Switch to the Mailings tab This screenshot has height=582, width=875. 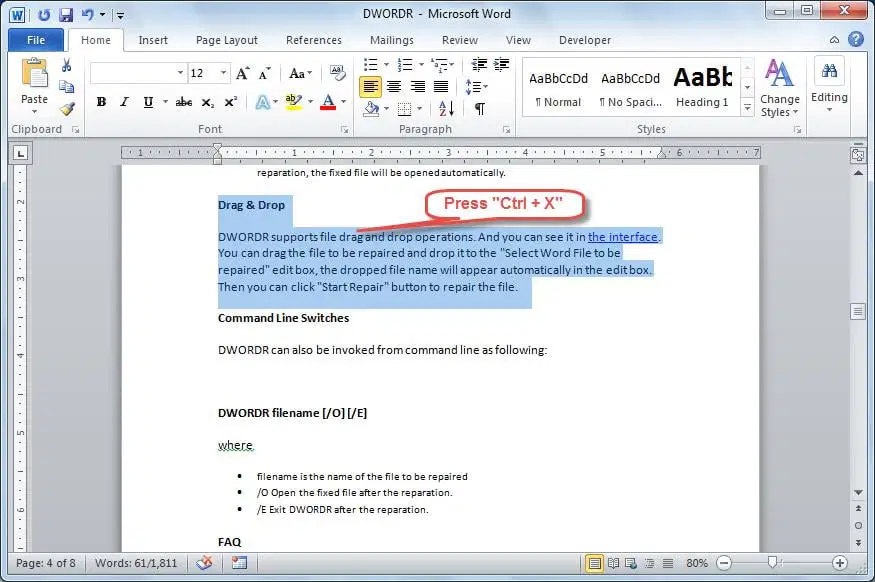point(392,40)
